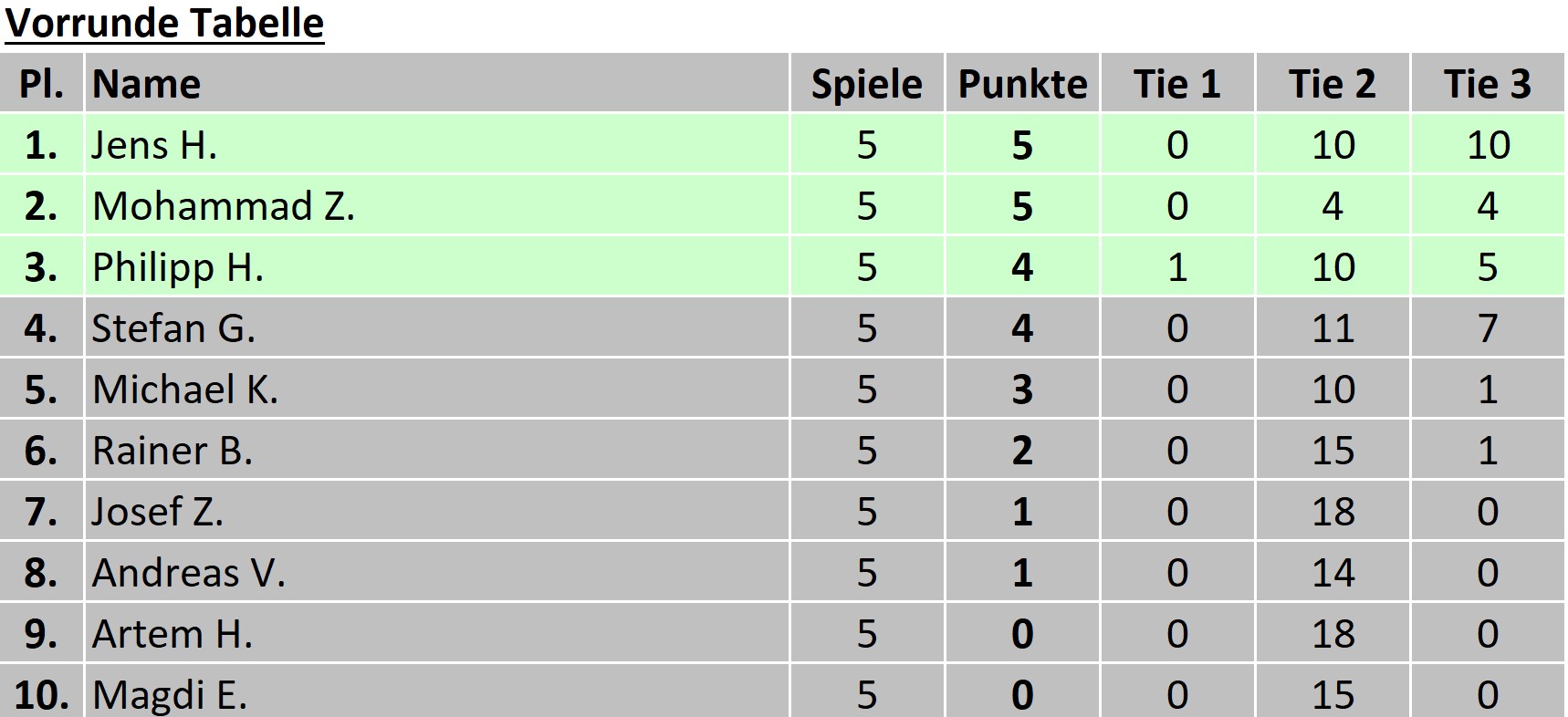Click the Vorrunde Tabelle heading
Screen dimensions: 1568x717
[x=165, y=23]
